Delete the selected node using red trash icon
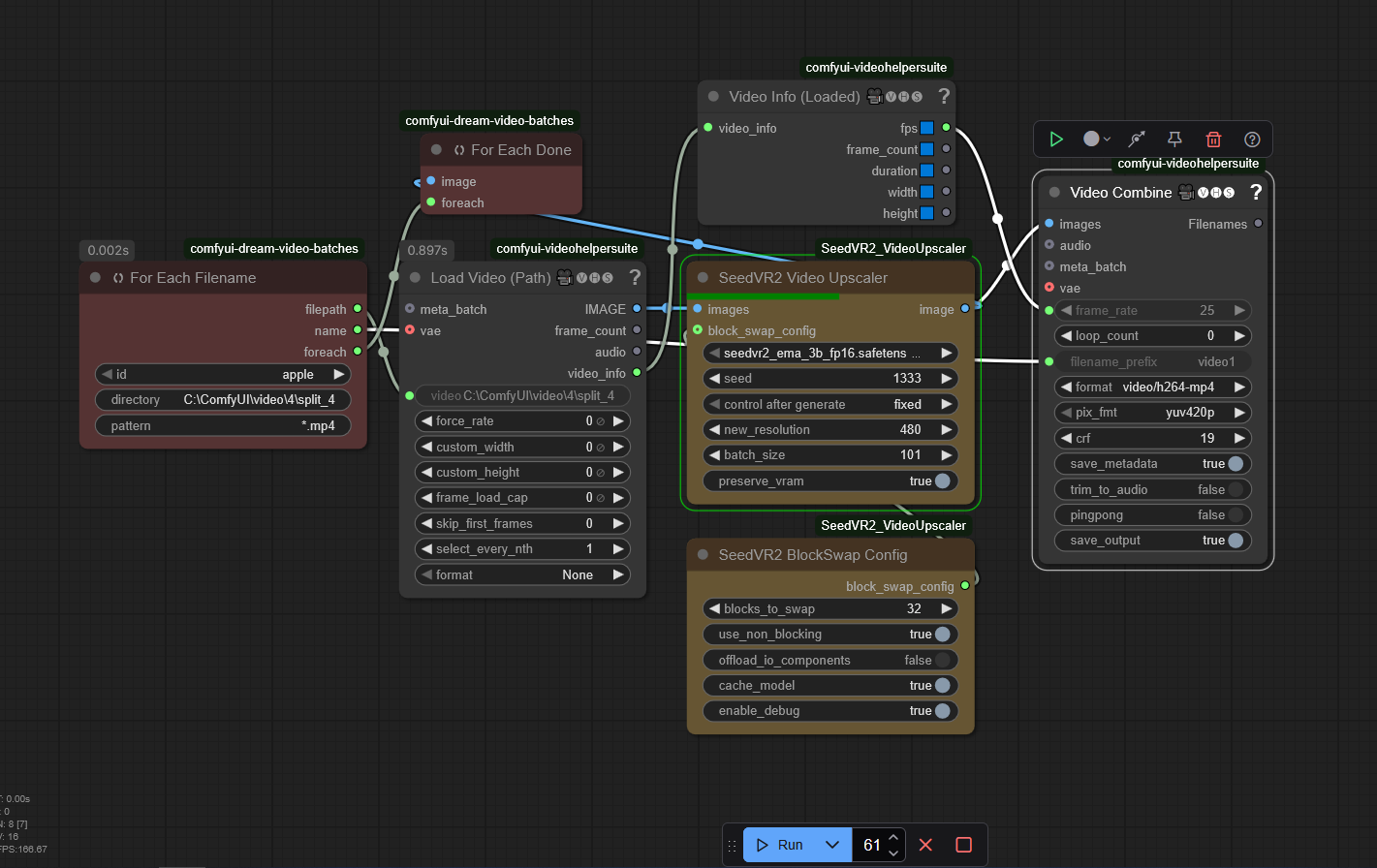The width and height of the screenshot is (1377, 868). point(1213,139)
